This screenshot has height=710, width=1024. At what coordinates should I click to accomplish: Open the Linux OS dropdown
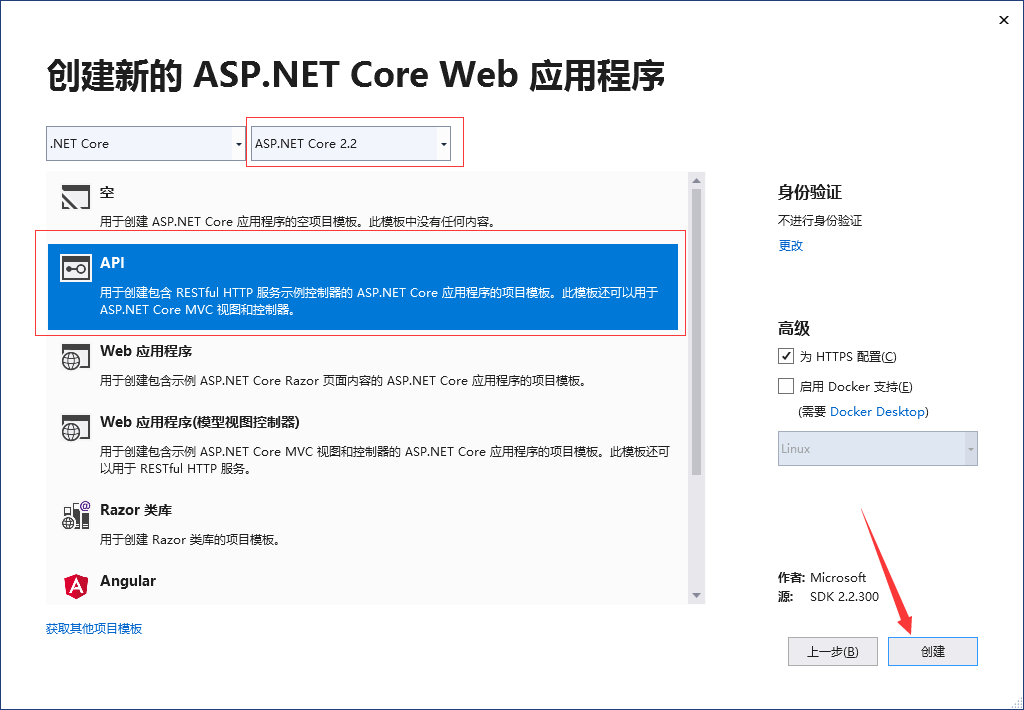coord(878,449)
